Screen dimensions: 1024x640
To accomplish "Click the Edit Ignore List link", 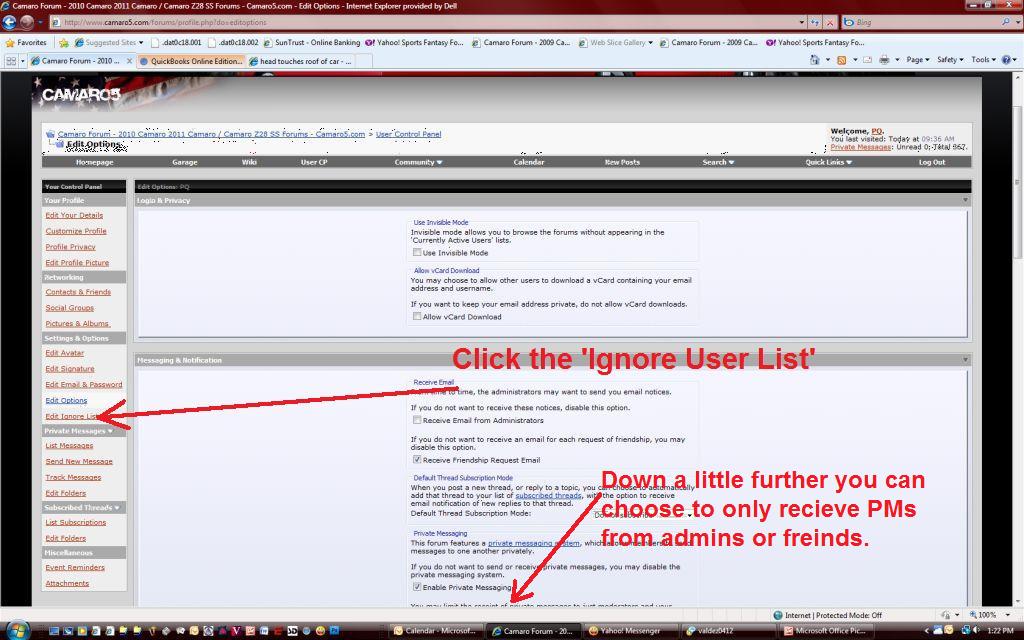I will click(71, 416).
